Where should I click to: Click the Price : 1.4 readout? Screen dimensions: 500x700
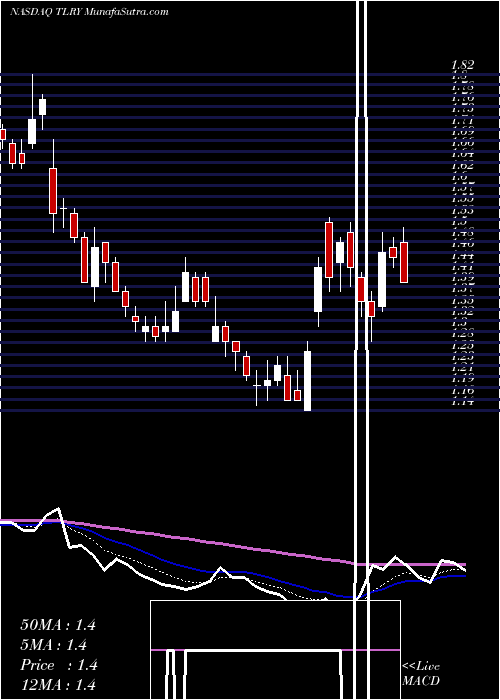(x=59, y=665)
